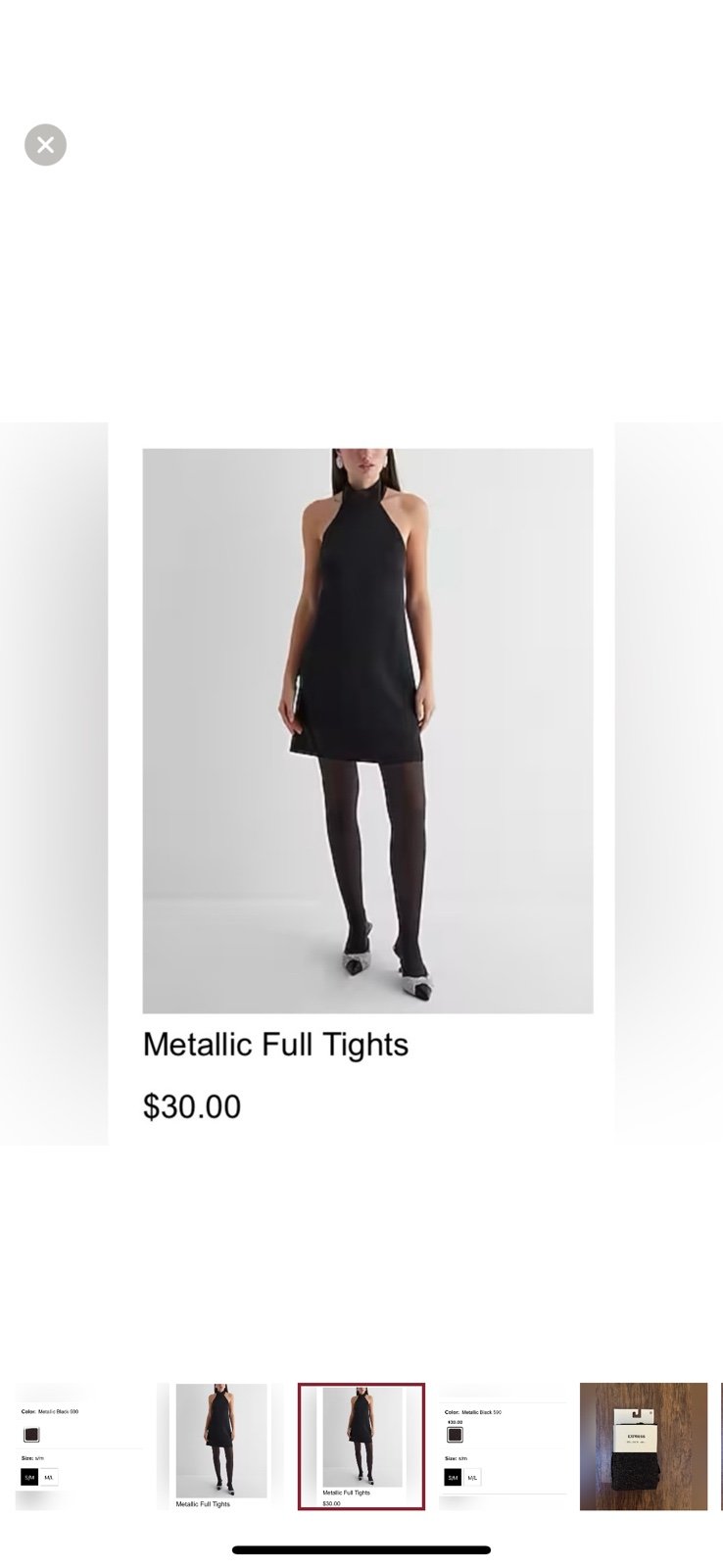Tap M/L size box in first thumbnail

[x=48, y=1477]
